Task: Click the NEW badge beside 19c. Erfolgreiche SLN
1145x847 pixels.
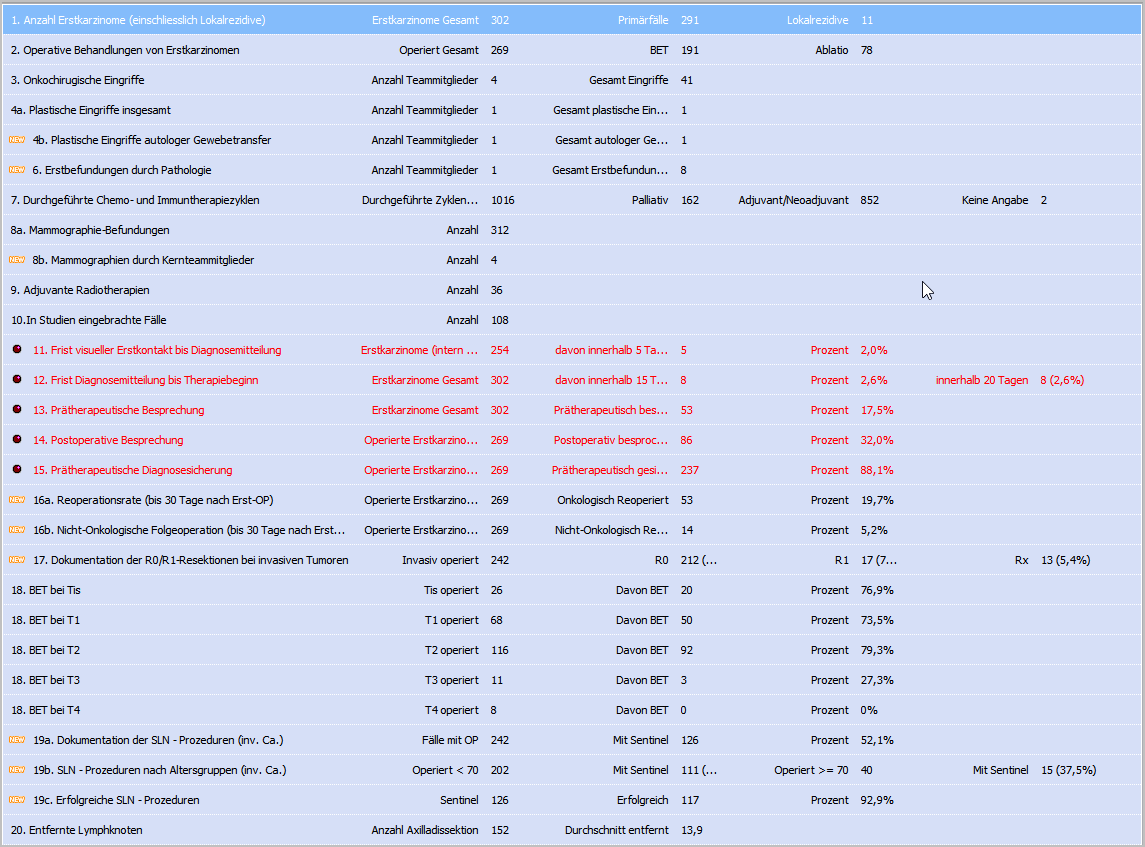Action: tap(17, 800)
